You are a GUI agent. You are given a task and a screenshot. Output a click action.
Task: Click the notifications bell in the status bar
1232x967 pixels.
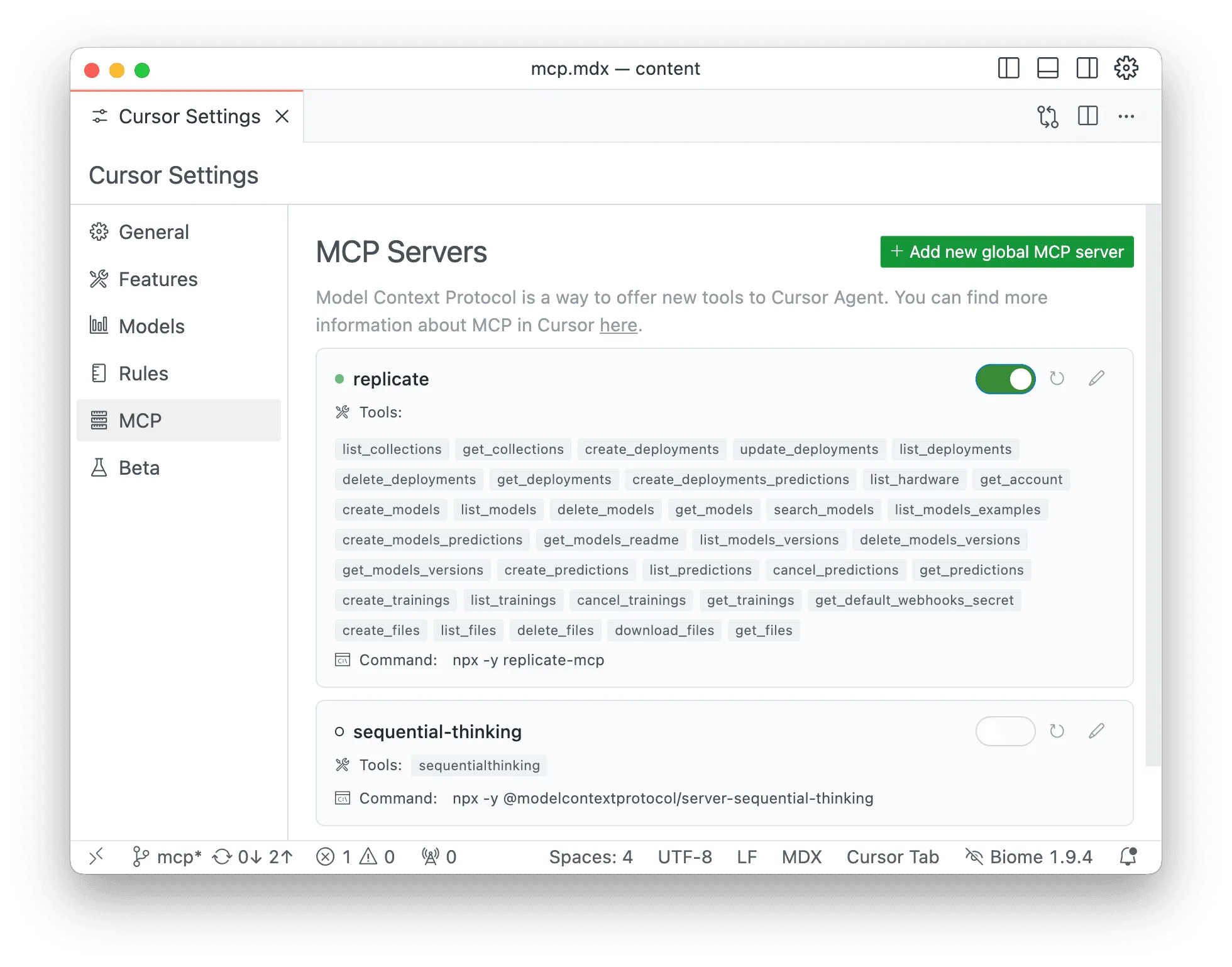(1128, 856)
